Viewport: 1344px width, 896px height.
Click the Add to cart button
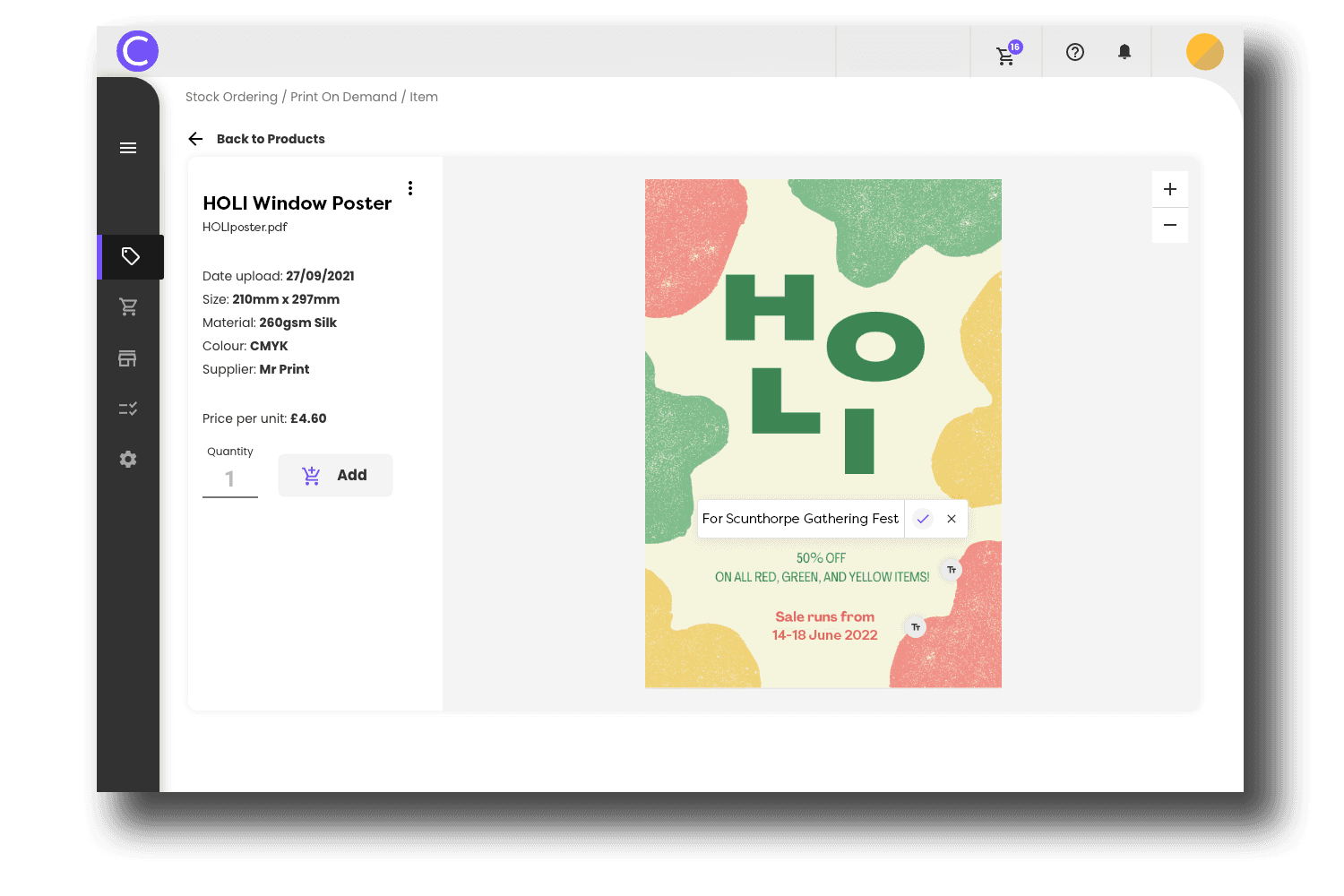(x=335, y=475)
